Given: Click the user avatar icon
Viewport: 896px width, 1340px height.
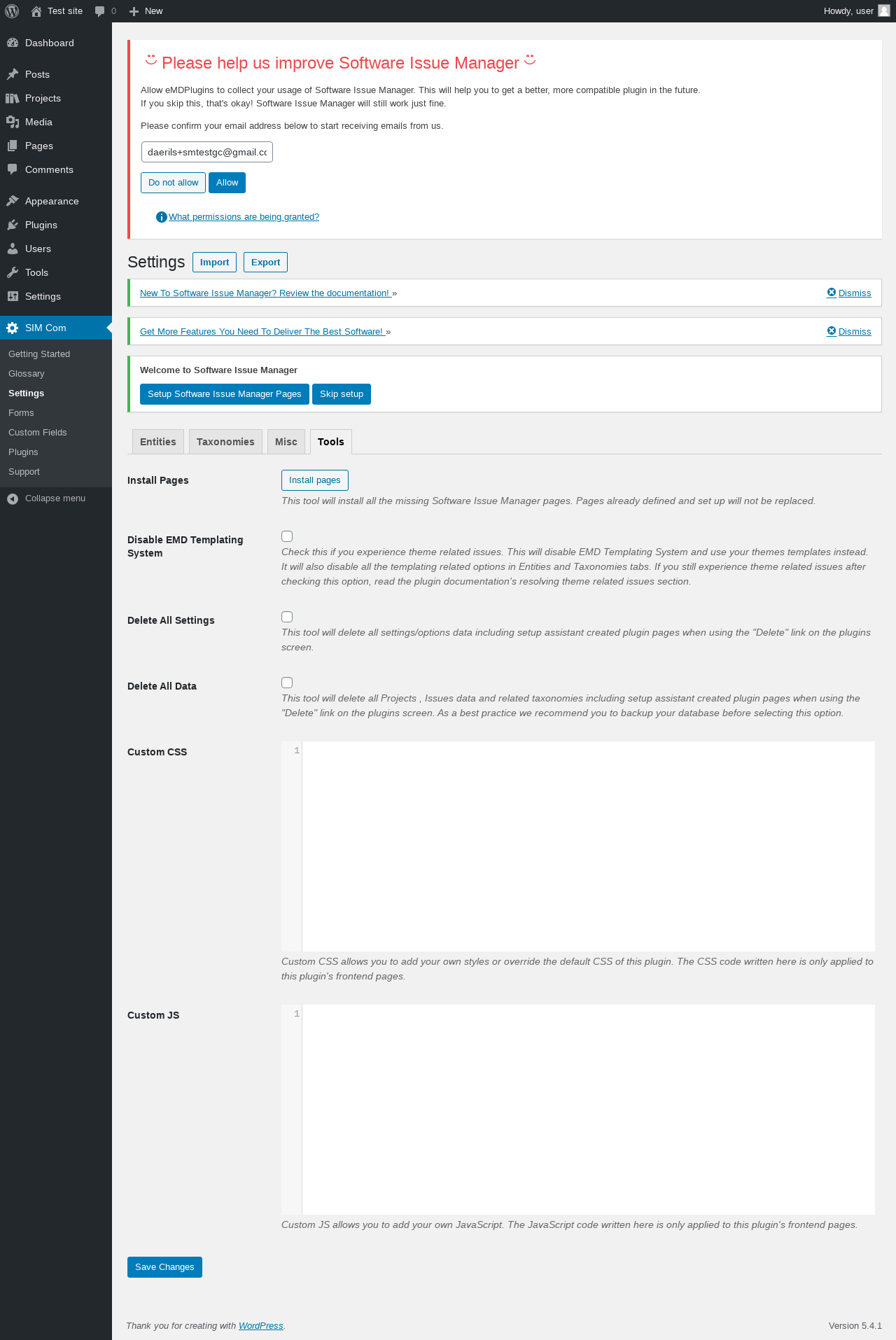Looking at the screenshot, I should click(884, 11).
